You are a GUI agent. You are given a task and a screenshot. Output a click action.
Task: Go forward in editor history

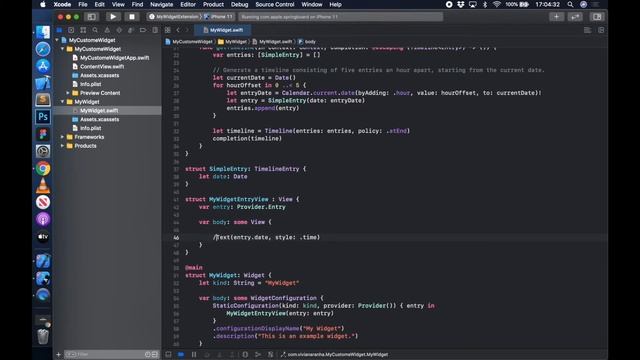(x=187, y=30)
